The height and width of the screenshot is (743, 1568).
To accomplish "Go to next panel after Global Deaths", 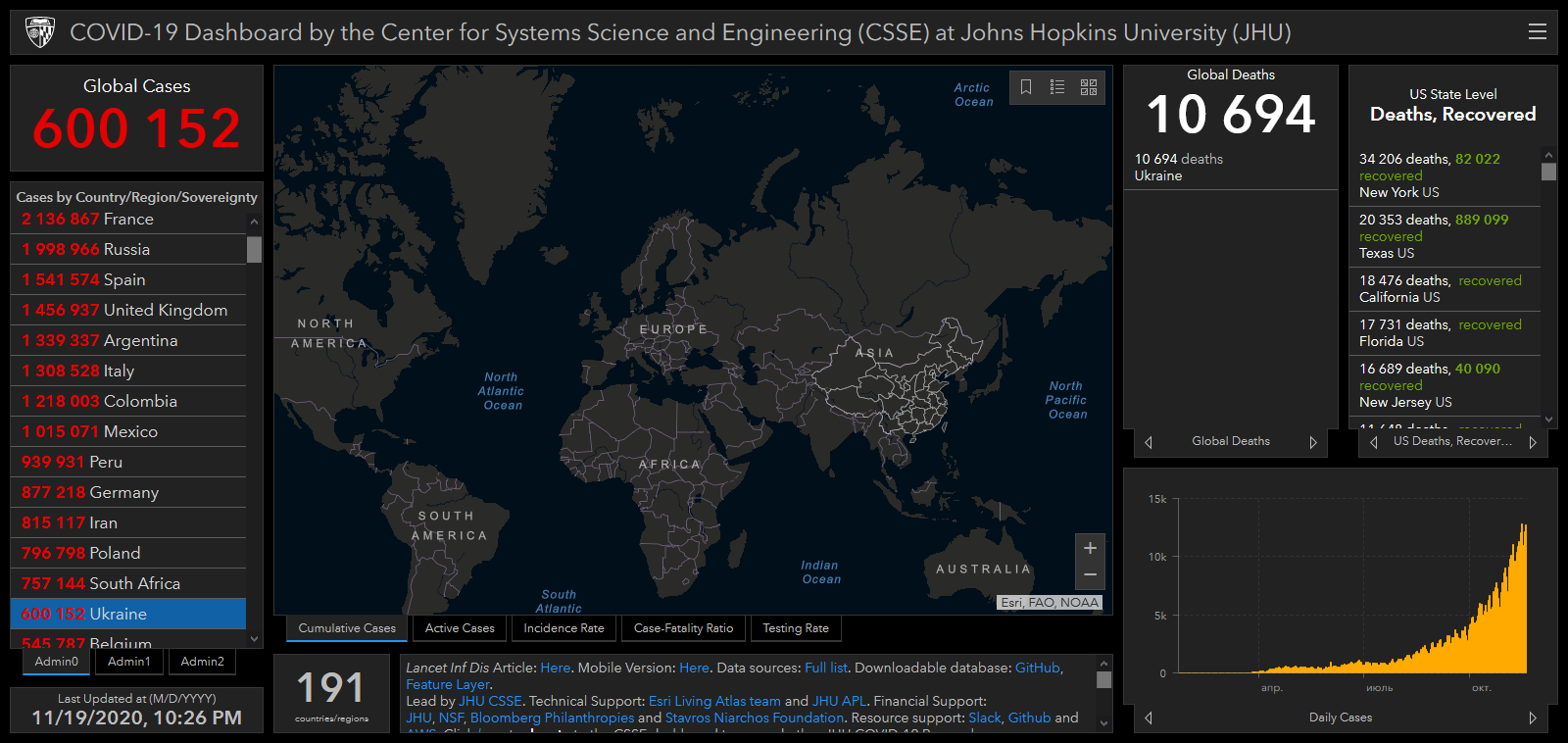I will point(1313,442).
